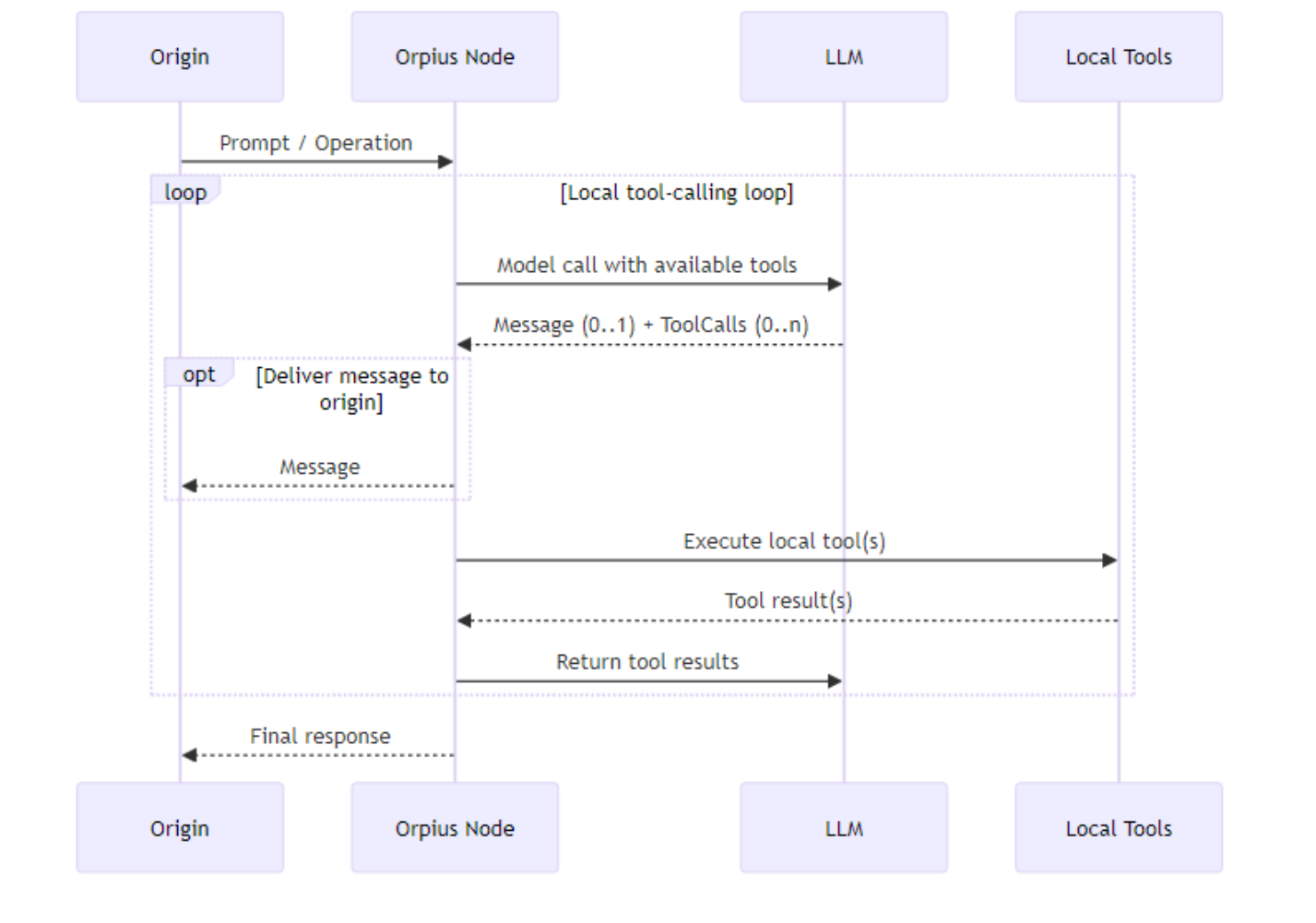Click the "Return tool results" message label
This screenshot has height=923, width=1316.
tap(647, 662)
